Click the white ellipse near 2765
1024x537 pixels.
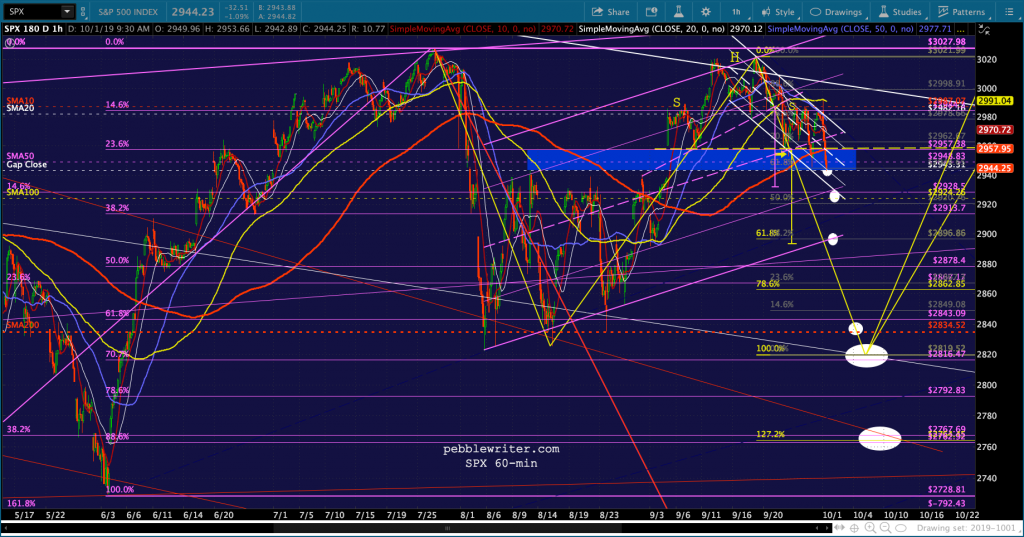click(x=880, y=438)
